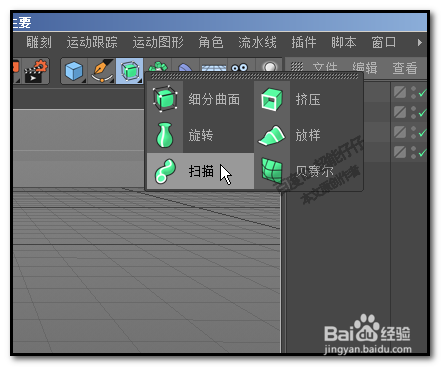The width and height of the screenshot is (441, 367).
Task: Click the camera toolbar icon
Action: [240, 67]
